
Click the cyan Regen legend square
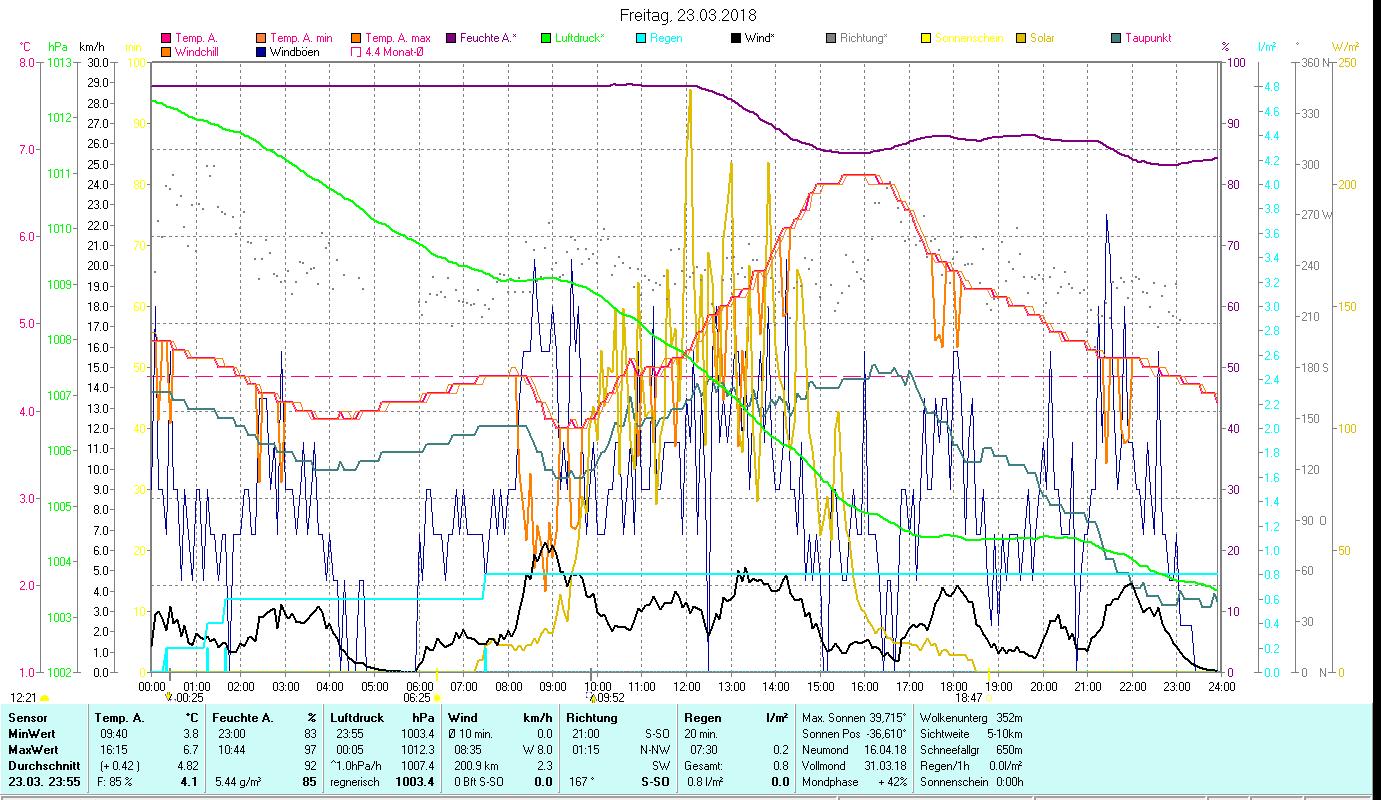[641, 39]
